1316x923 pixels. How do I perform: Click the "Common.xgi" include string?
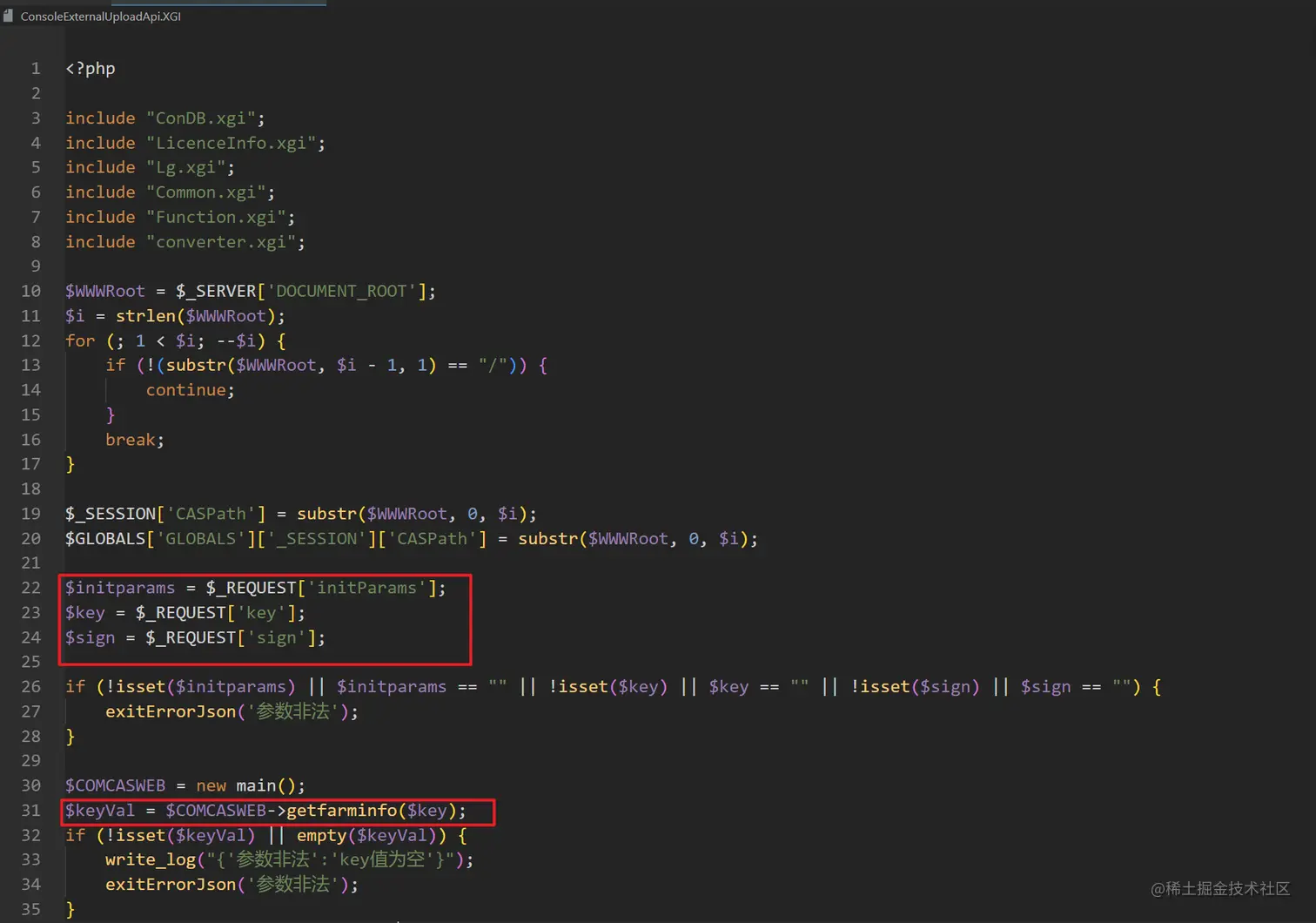tap(206, 192)
